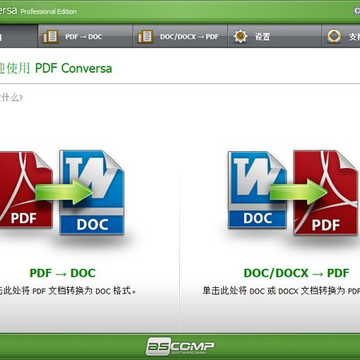
Task: Switch to the 设置 settings tab
Action: pos(274,36)
